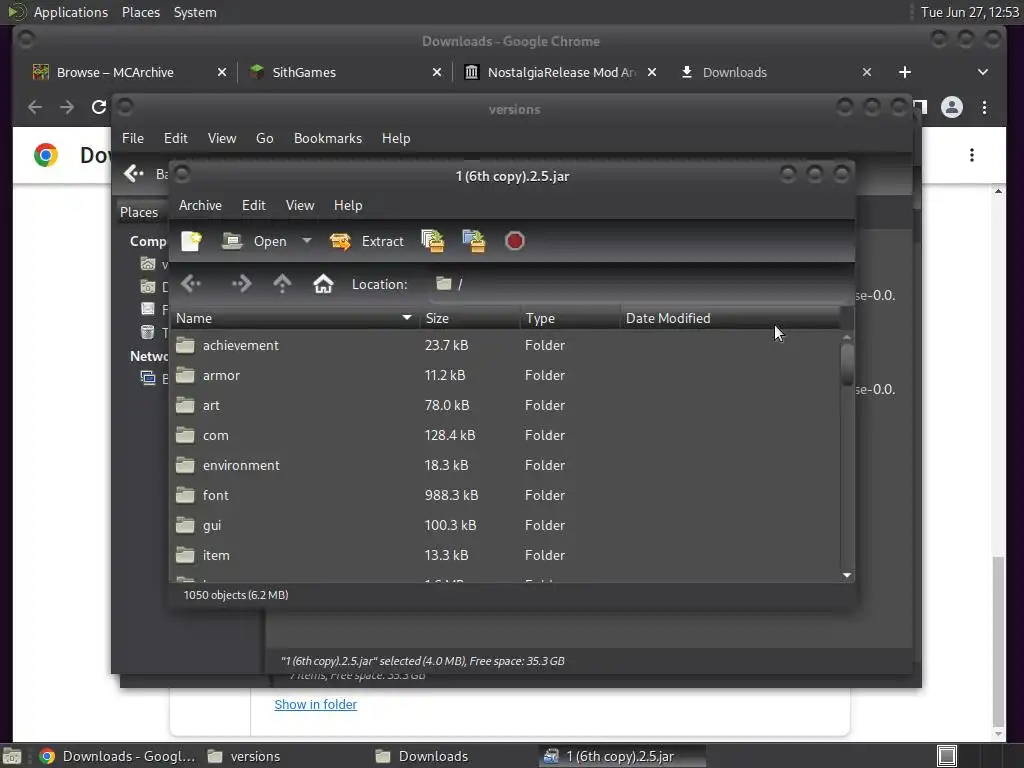The width and height of the screenshot is (1024, 768).
Task: Click the Chrome profile avatar icon
Action: pos(952,107)
